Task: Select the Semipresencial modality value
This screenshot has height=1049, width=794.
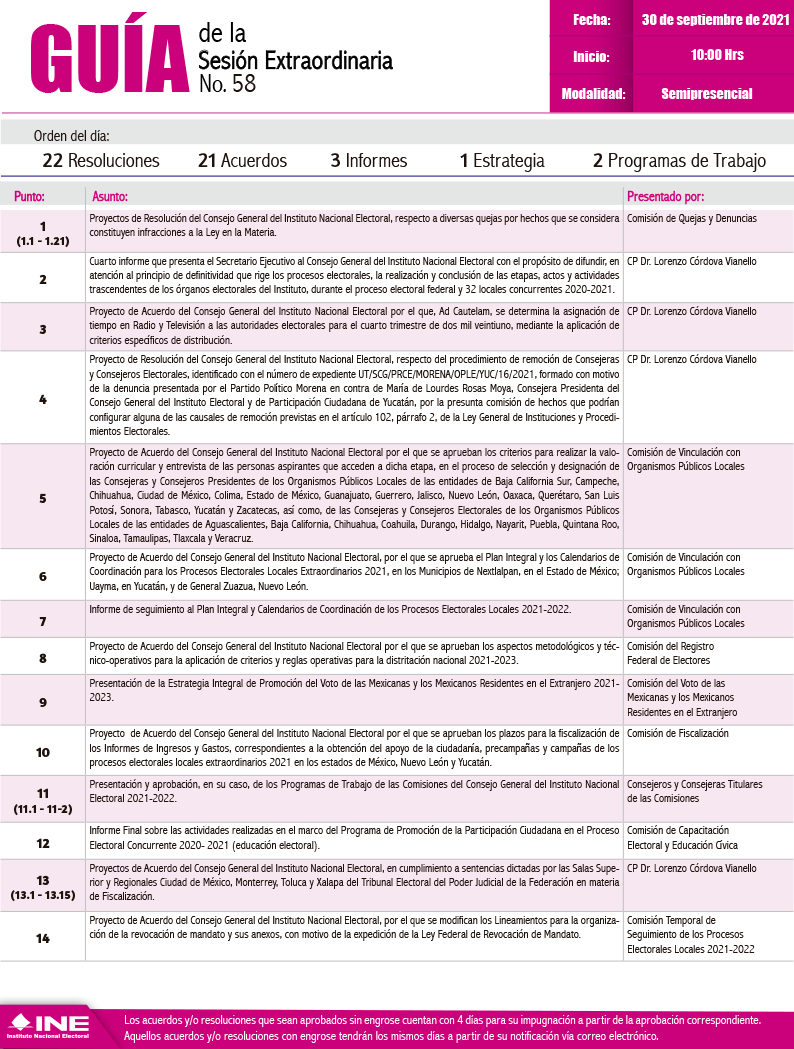Action: [706, 94]
